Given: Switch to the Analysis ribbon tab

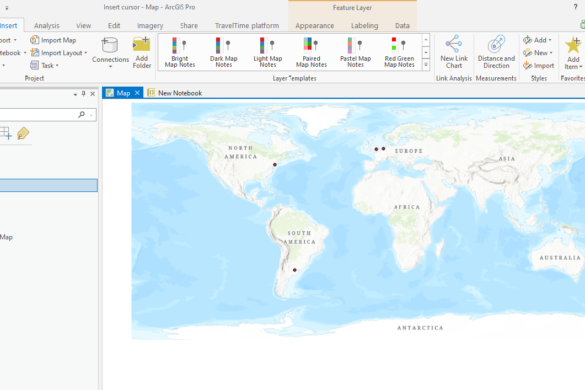Looking at the screenshot, I should (47, 26).
